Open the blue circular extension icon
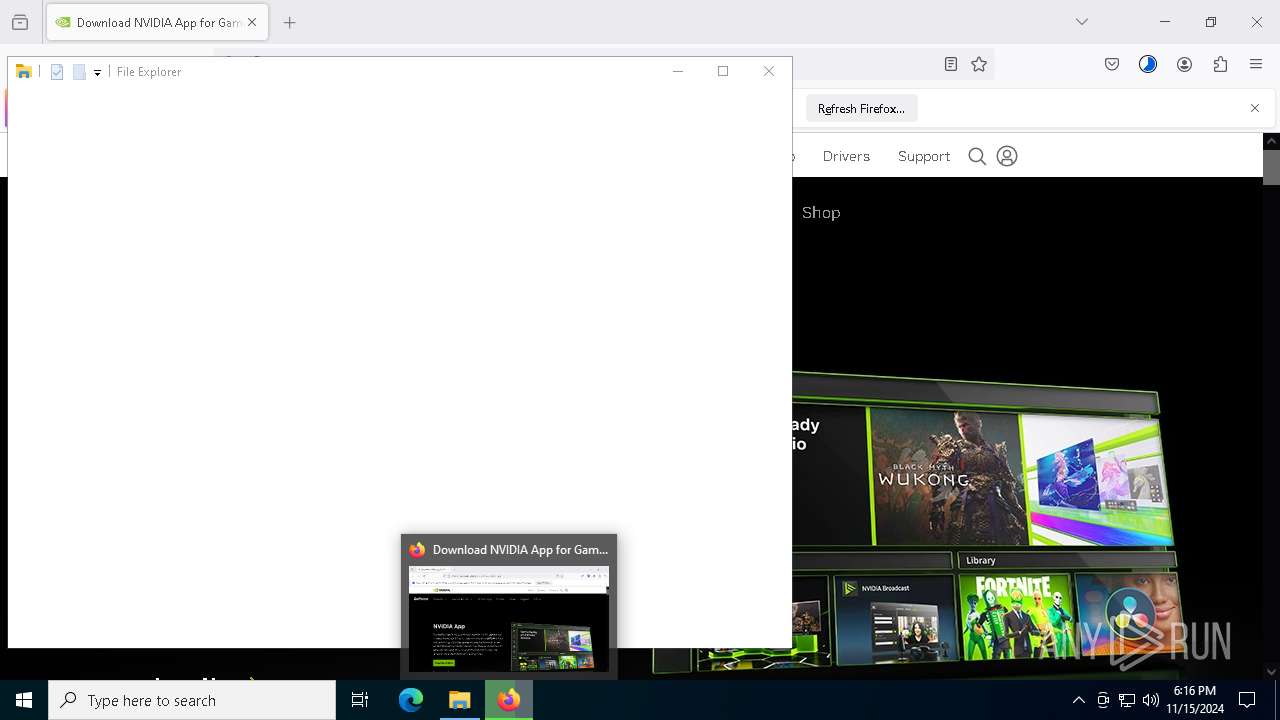 (1148, 64)
